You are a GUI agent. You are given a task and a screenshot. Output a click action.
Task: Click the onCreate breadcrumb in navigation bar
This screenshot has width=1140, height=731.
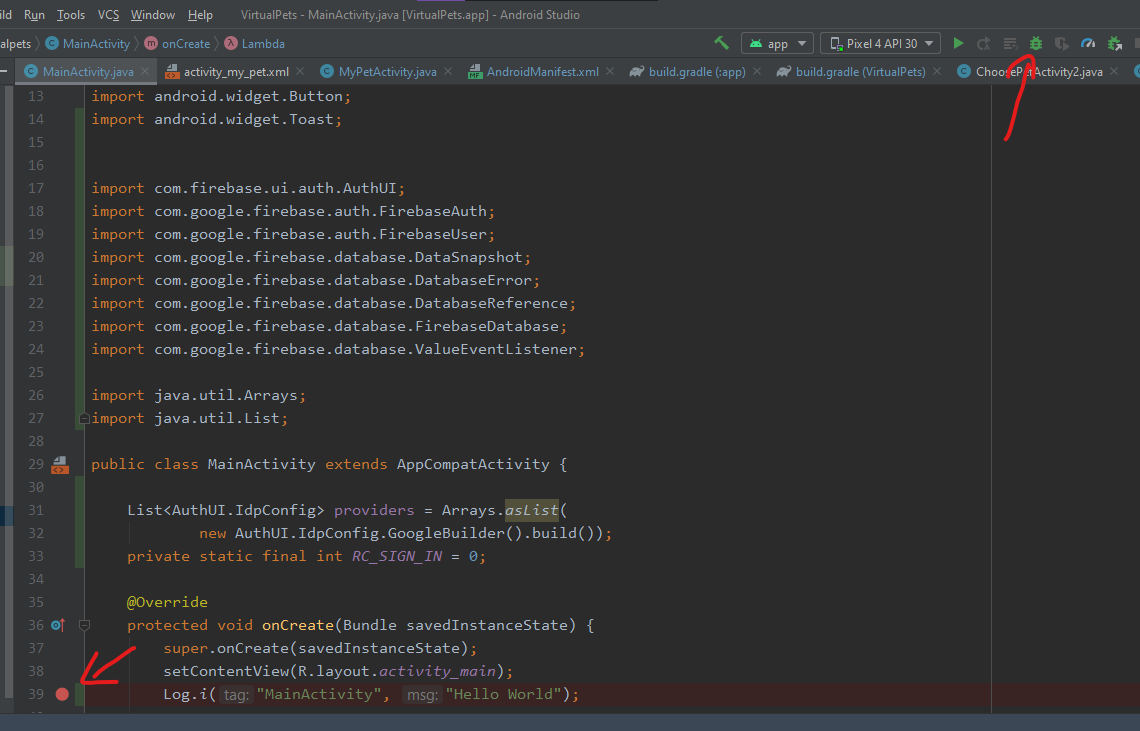(186, 44)
